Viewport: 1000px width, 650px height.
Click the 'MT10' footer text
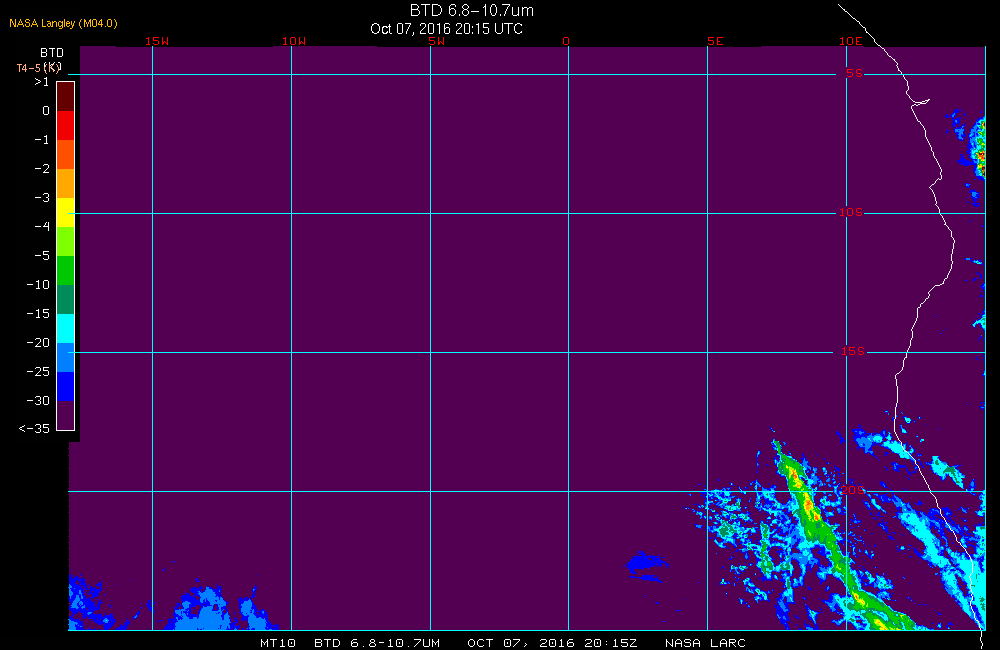click(x=277, y=643)
